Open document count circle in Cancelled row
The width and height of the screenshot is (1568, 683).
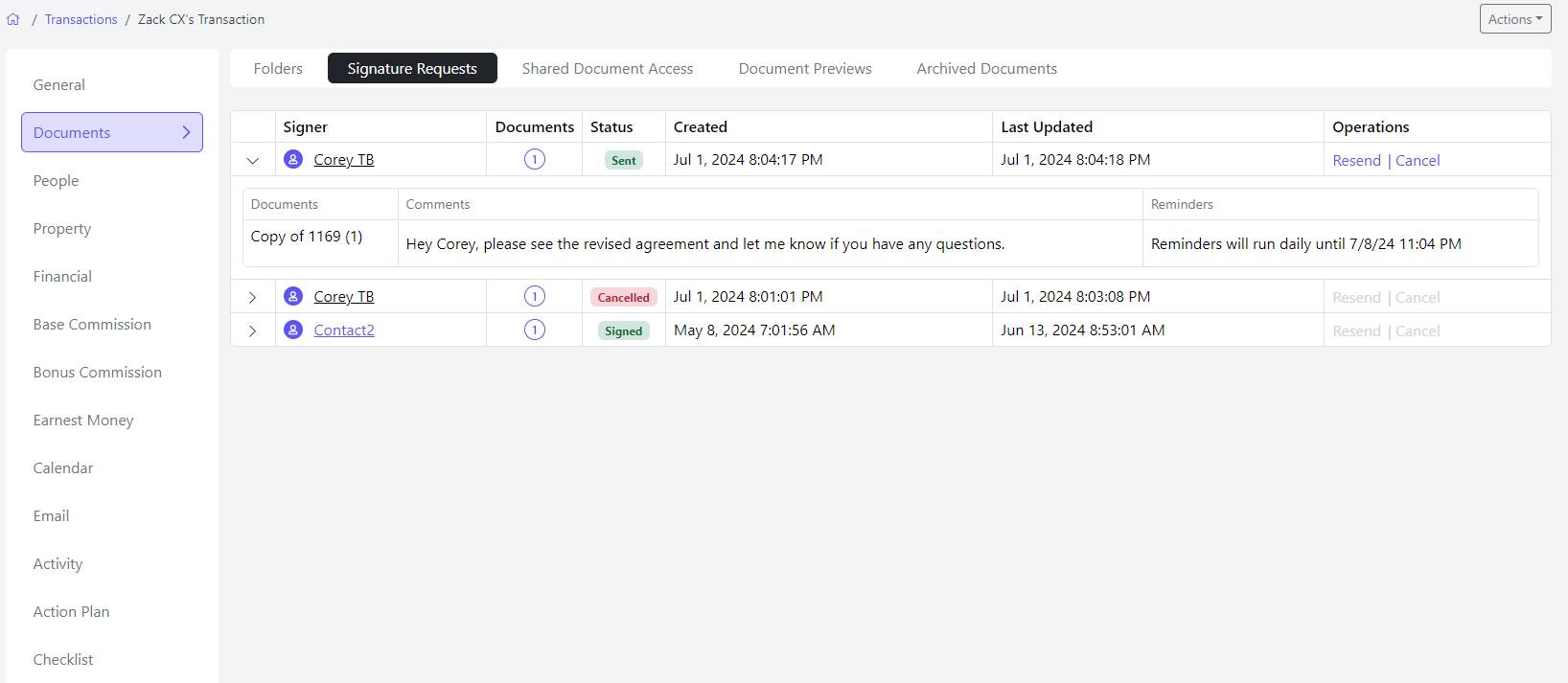[x=535, y=296]
